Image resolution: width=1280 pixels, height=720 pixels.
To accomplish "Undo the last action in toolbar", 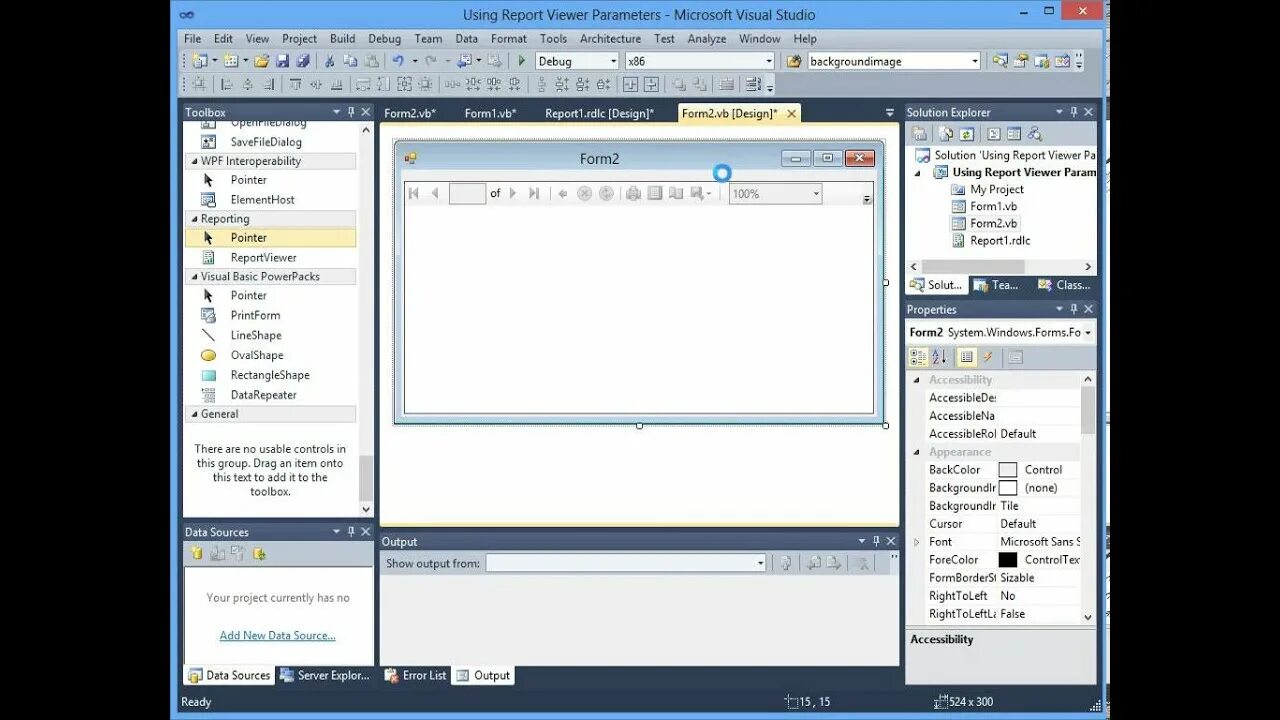I will pos(398,61).
